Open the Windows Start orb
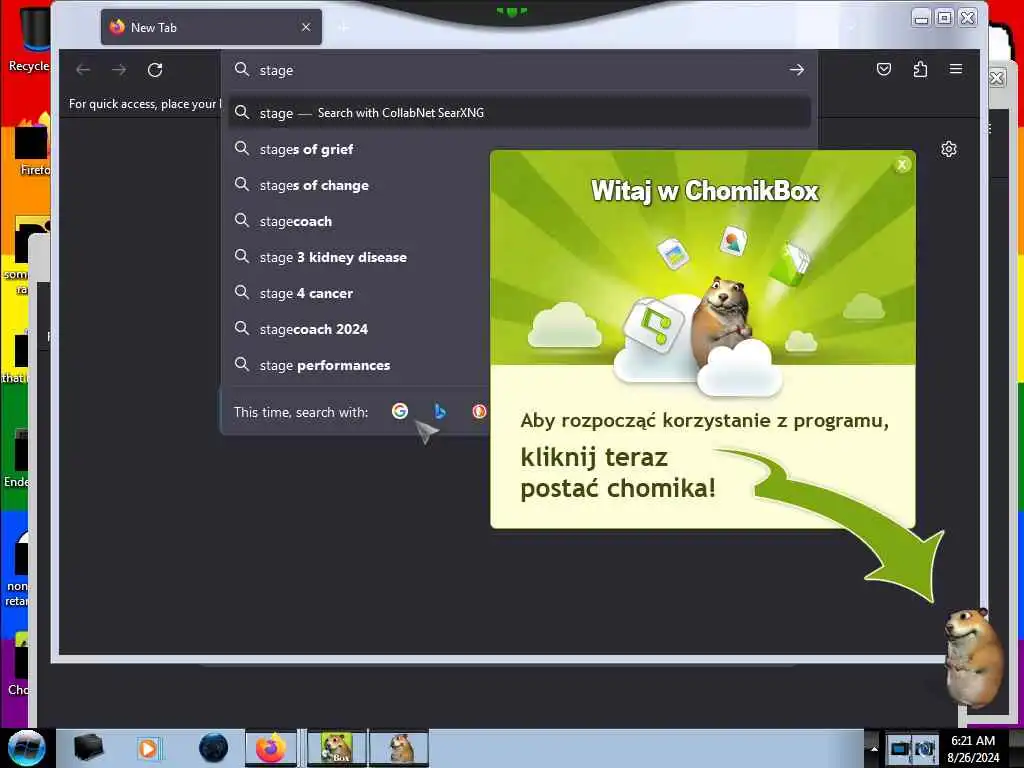Image resolution: width=1024 pixels, height=768 pixels. (x=26, y=748)
